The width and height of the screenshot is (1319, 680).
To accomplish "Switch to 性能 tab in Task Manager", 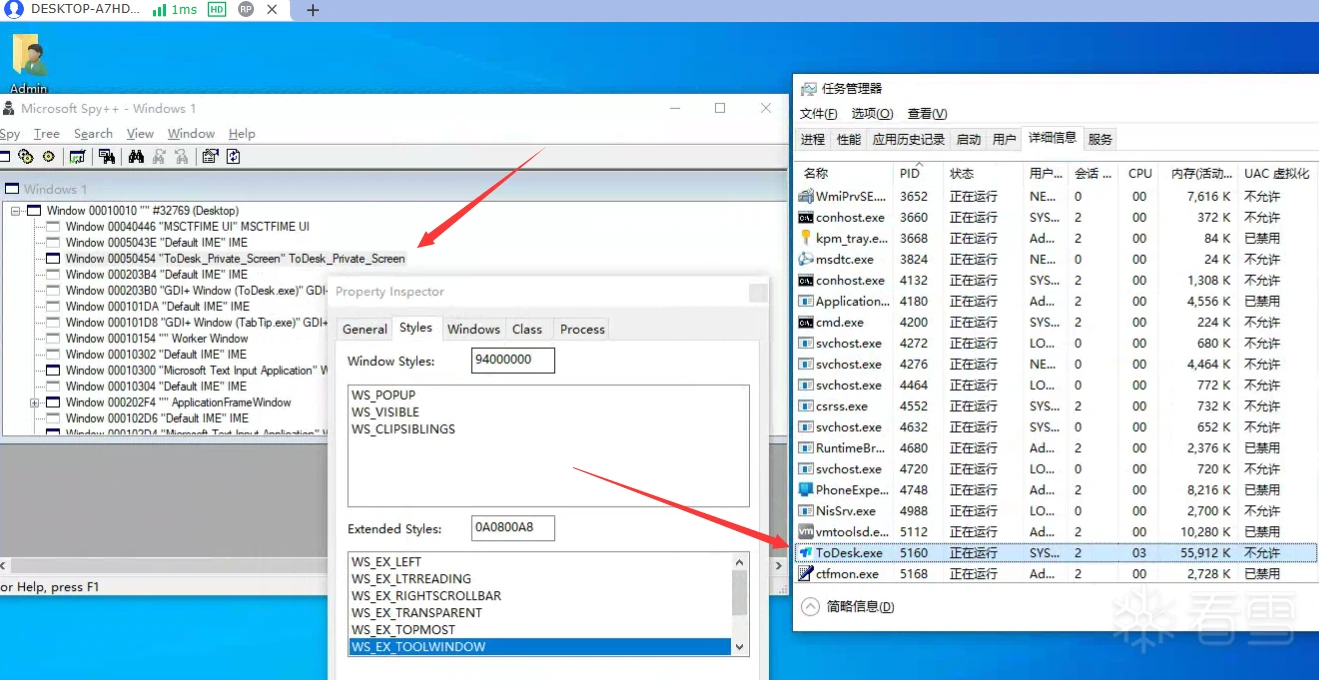I will (849, 139).
